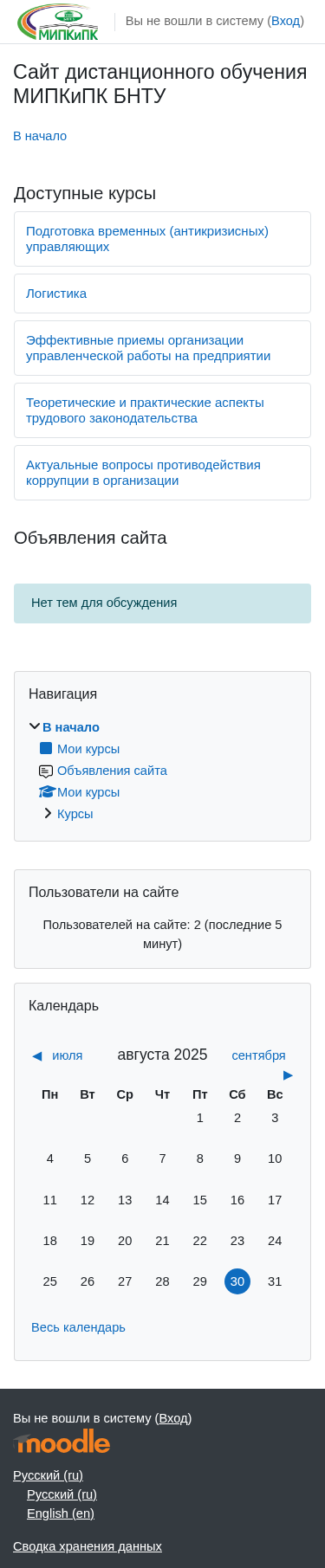Open the Весь календарь link
Image resolution: width=325 pixels, height=1568 pixels.
tap(78, 1327)
